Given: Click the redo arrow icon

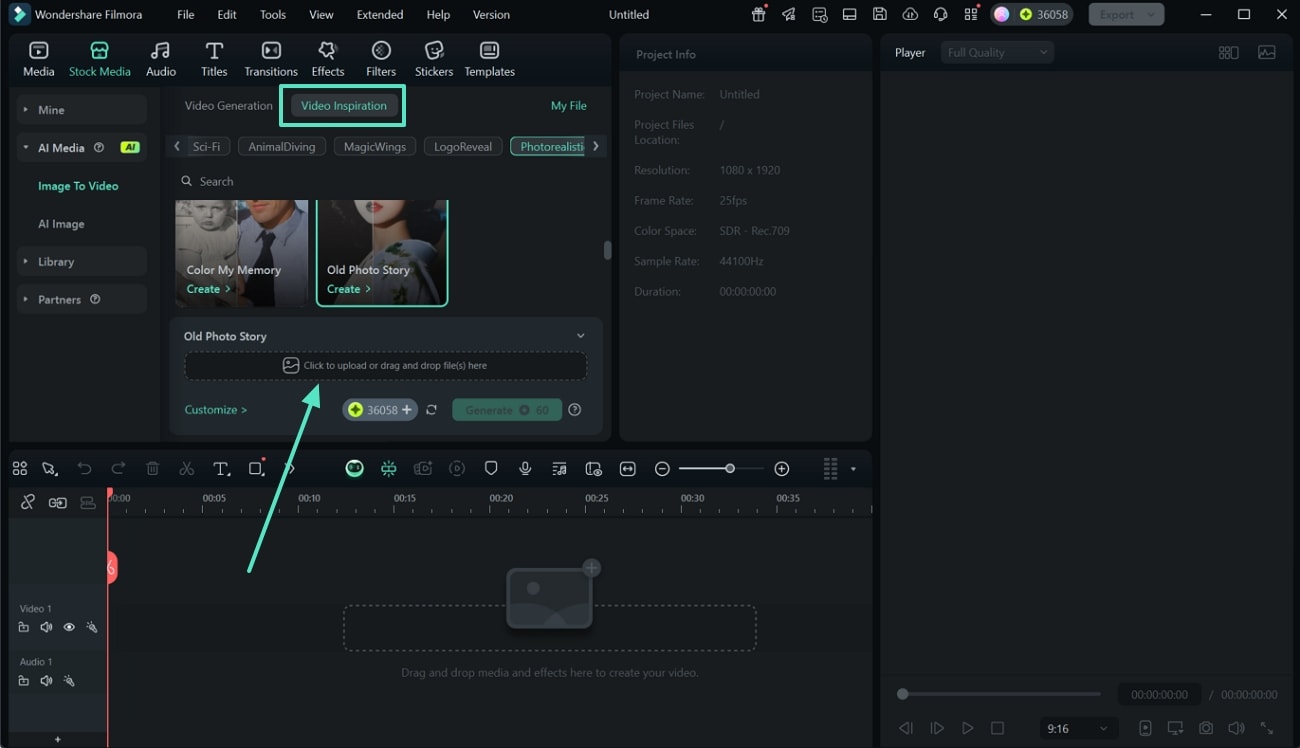Looking at the screenshot, I should (118, 468).
